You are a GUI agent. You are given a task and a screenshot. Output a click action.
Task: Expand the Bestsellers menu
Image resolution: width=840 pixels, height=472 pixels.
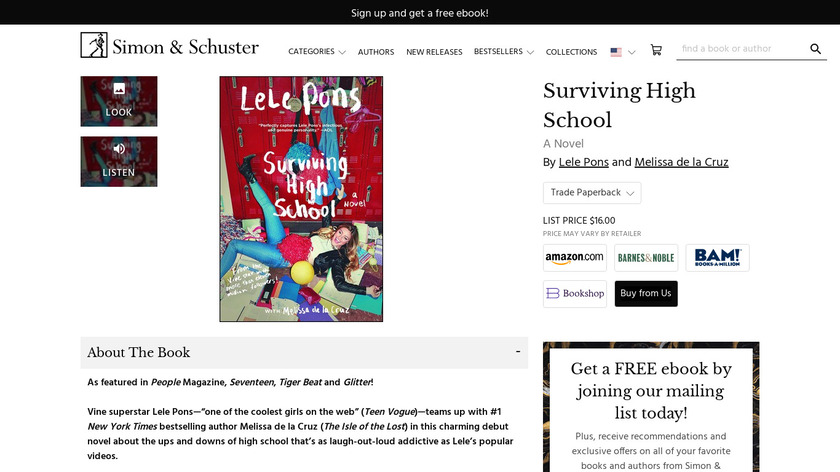(503, 52)
